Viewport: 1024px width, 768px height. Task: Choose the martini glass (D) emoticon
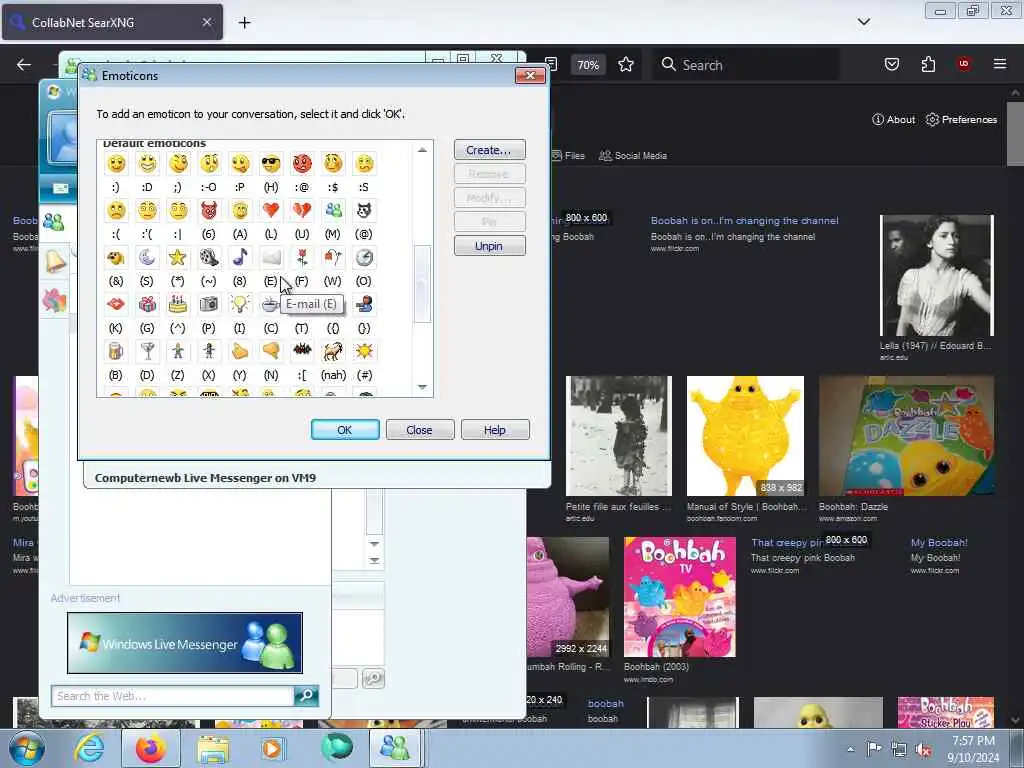[x=148, y=351]
